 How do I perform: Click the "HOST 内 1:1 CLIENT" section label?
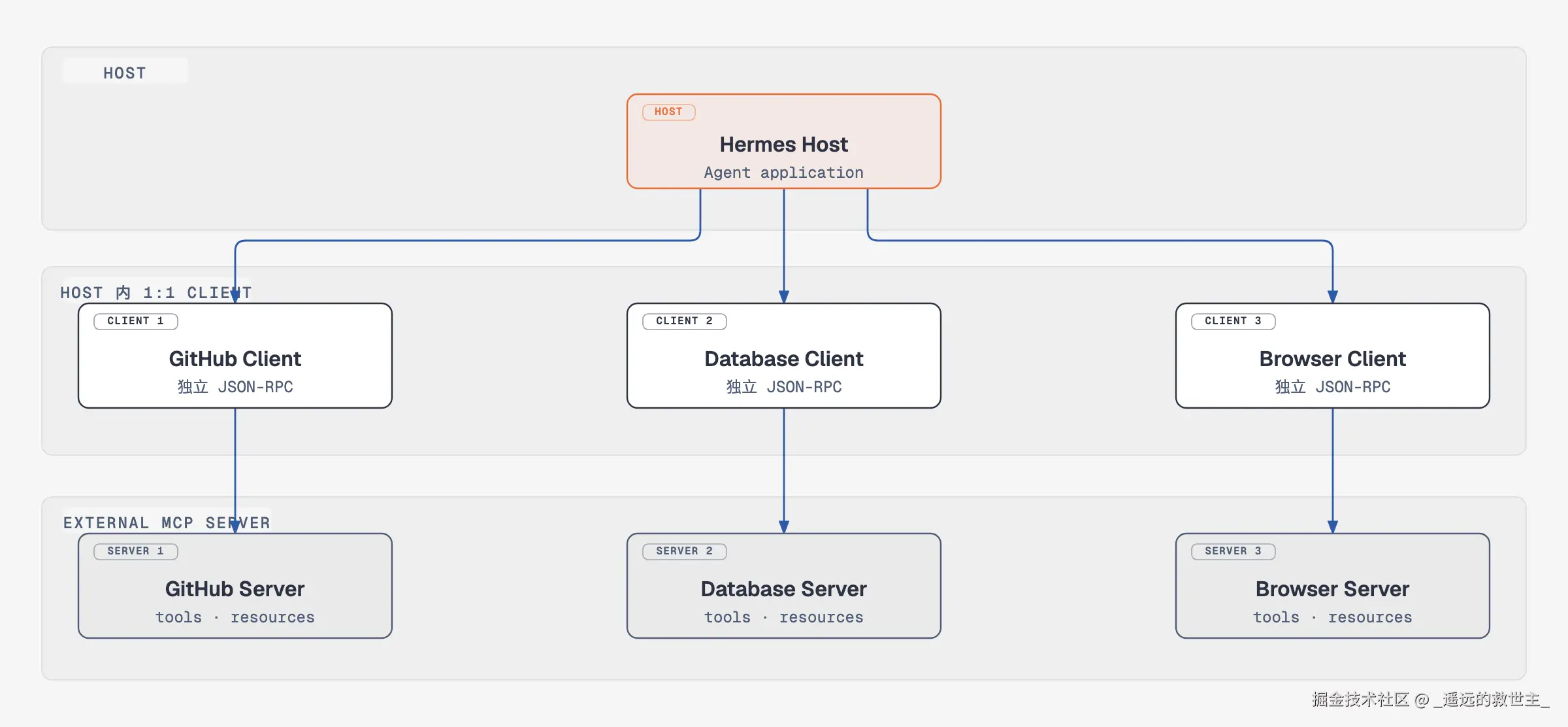click(156, 292)
